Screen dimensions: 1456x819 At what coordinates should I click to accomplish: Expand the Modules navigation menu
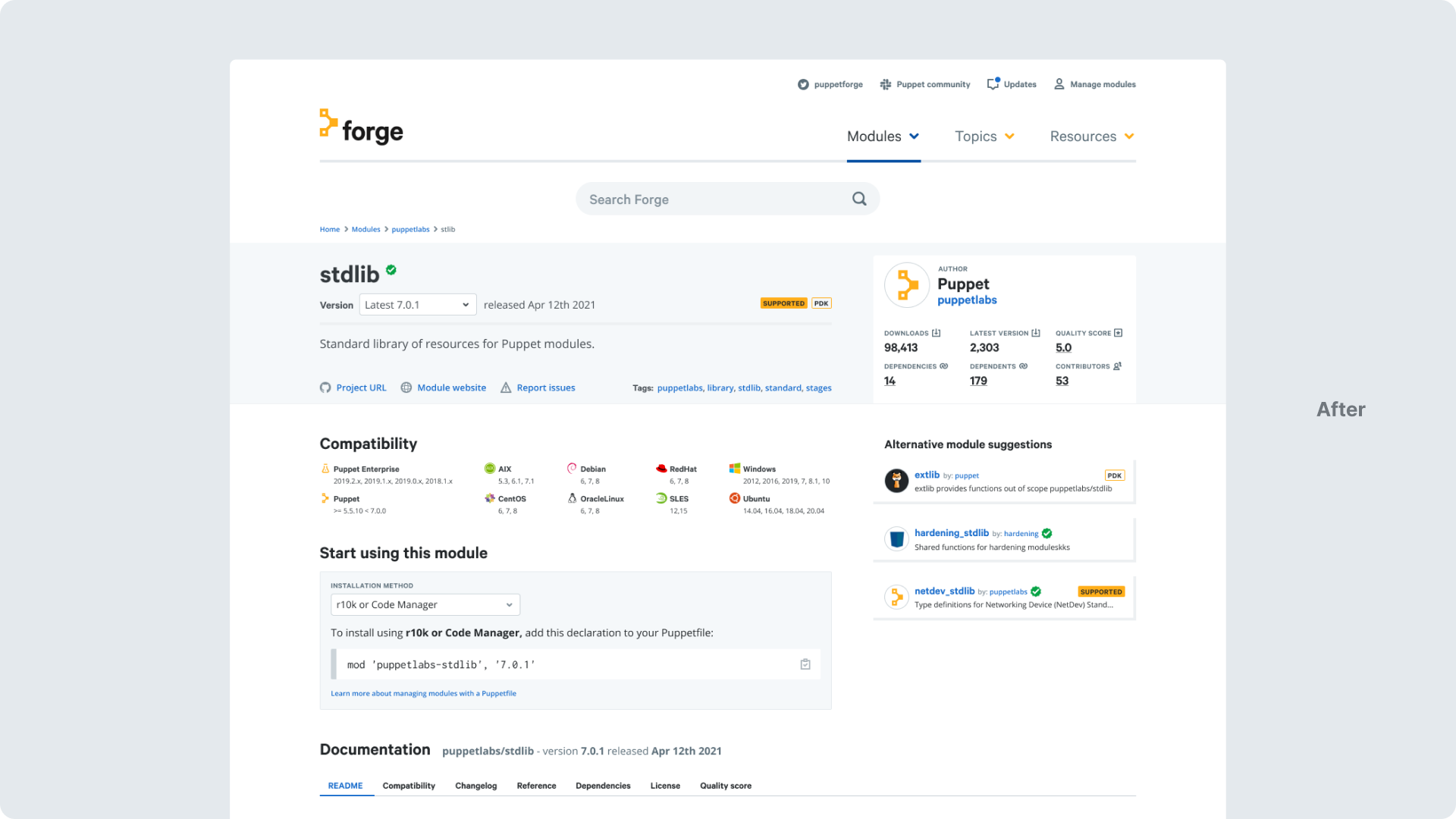click(883, 136)
